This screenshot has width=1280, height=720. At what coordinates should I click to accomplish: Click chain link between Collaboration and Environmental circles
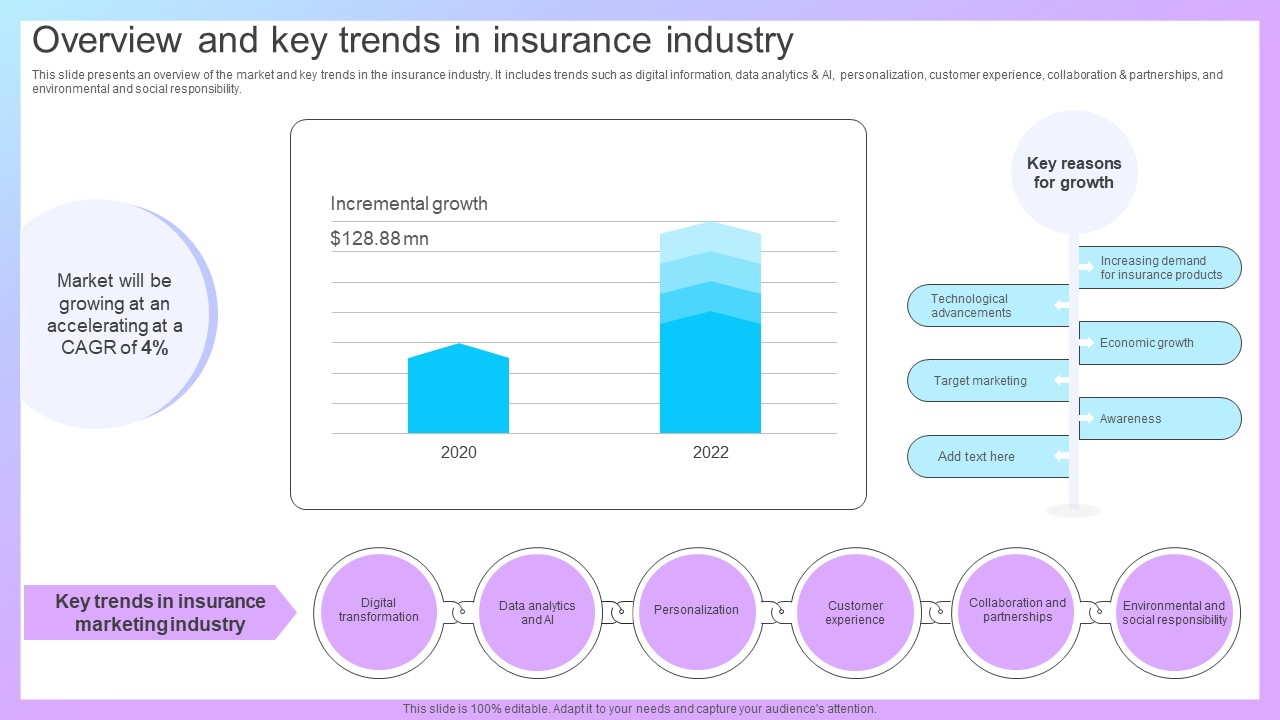pos(1096,612)
